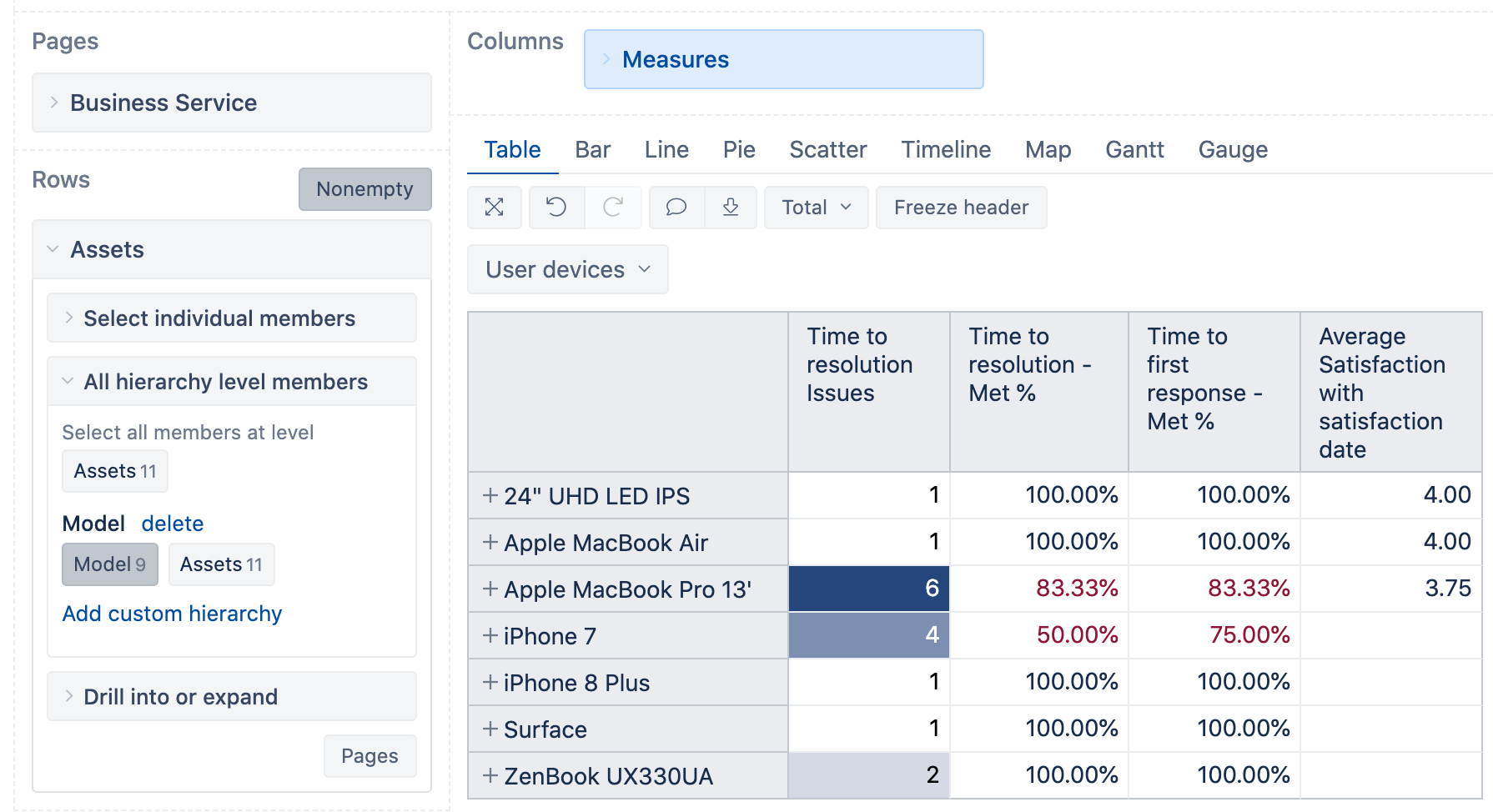Image resolution: width=1493 pixels, height=812 pixels.
Task: Click the dark blue cell with value 6
Action: [868, 589]
